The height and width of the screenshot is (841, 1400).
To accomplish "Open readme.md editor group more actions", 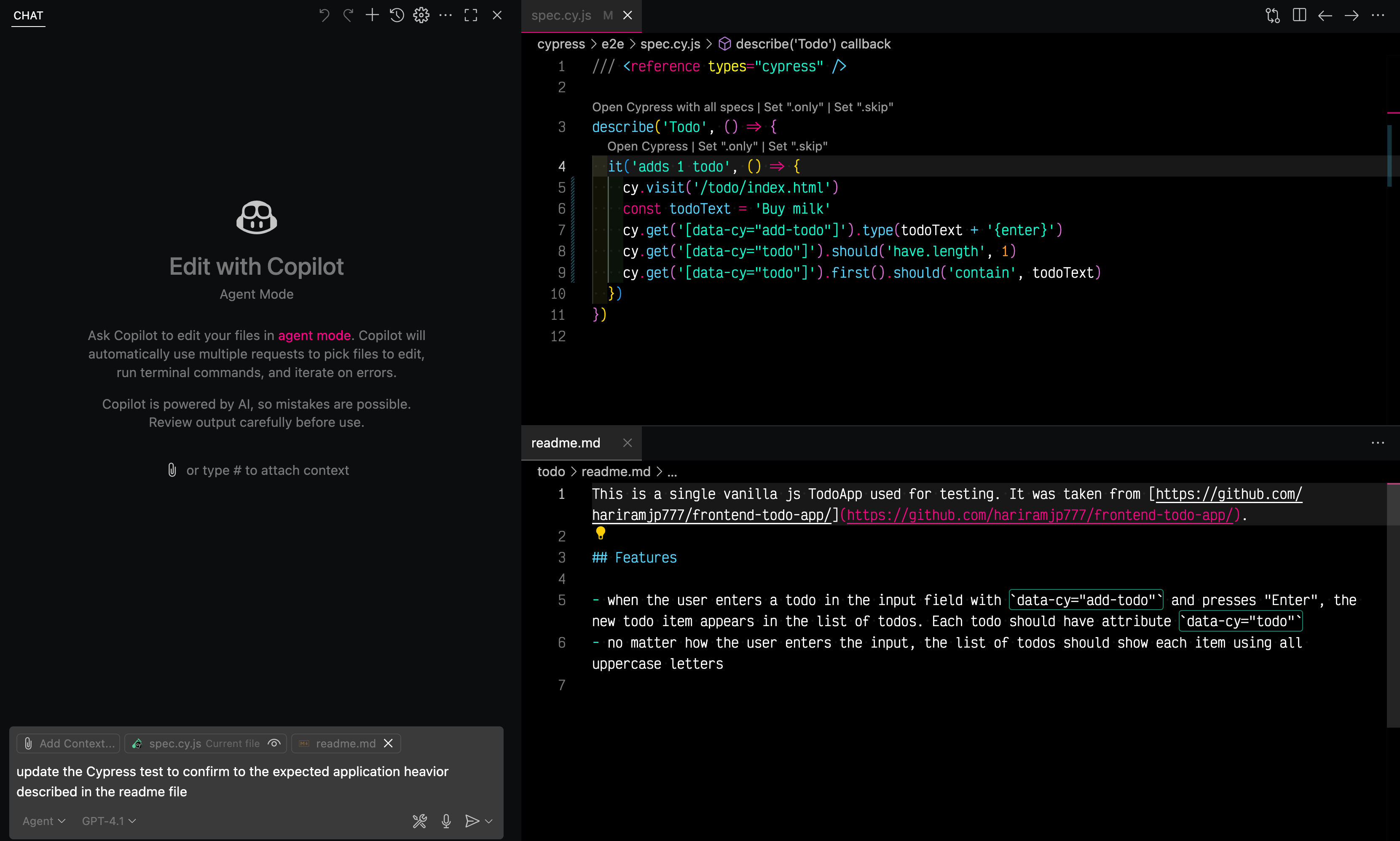I will click(1378, 442).
